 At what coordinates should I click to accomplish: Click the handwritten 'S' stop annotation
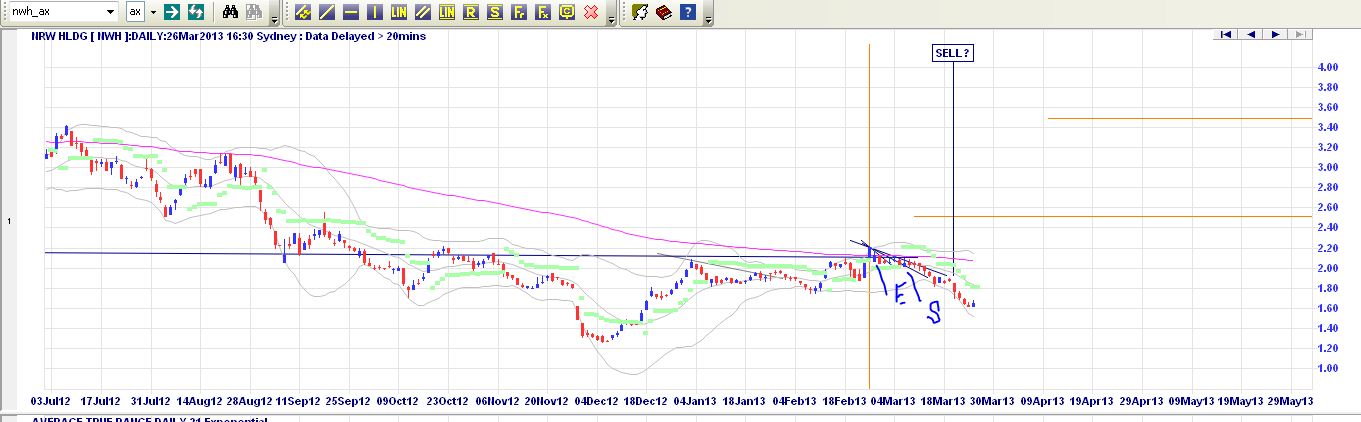coord(933,312)
